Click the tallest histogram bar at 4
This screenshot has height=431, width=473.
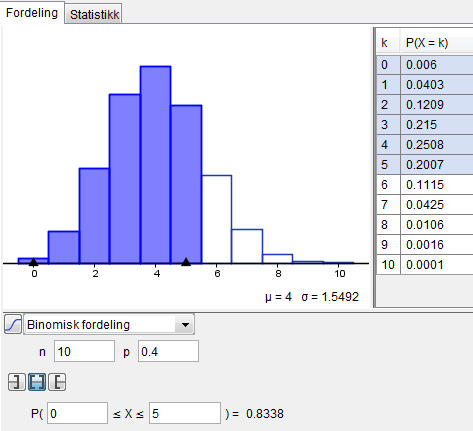pyautogui.click(x=156, y=165)
